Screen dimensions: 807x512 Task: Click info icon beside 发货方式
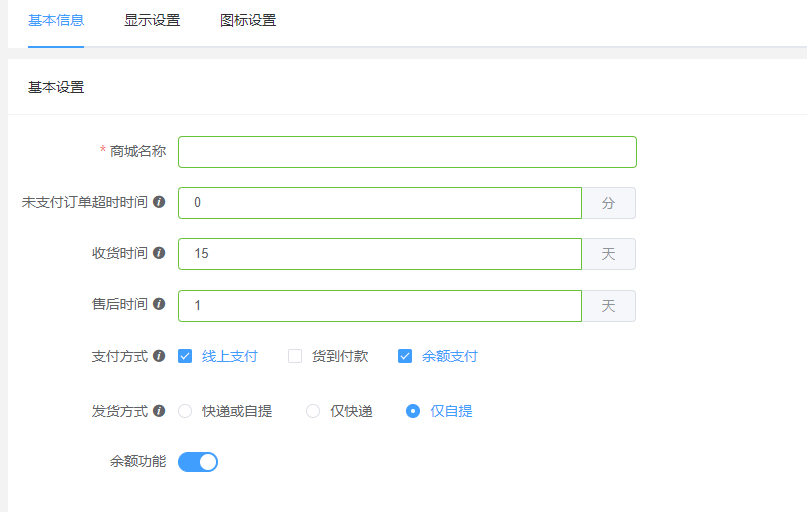(159, 411)
